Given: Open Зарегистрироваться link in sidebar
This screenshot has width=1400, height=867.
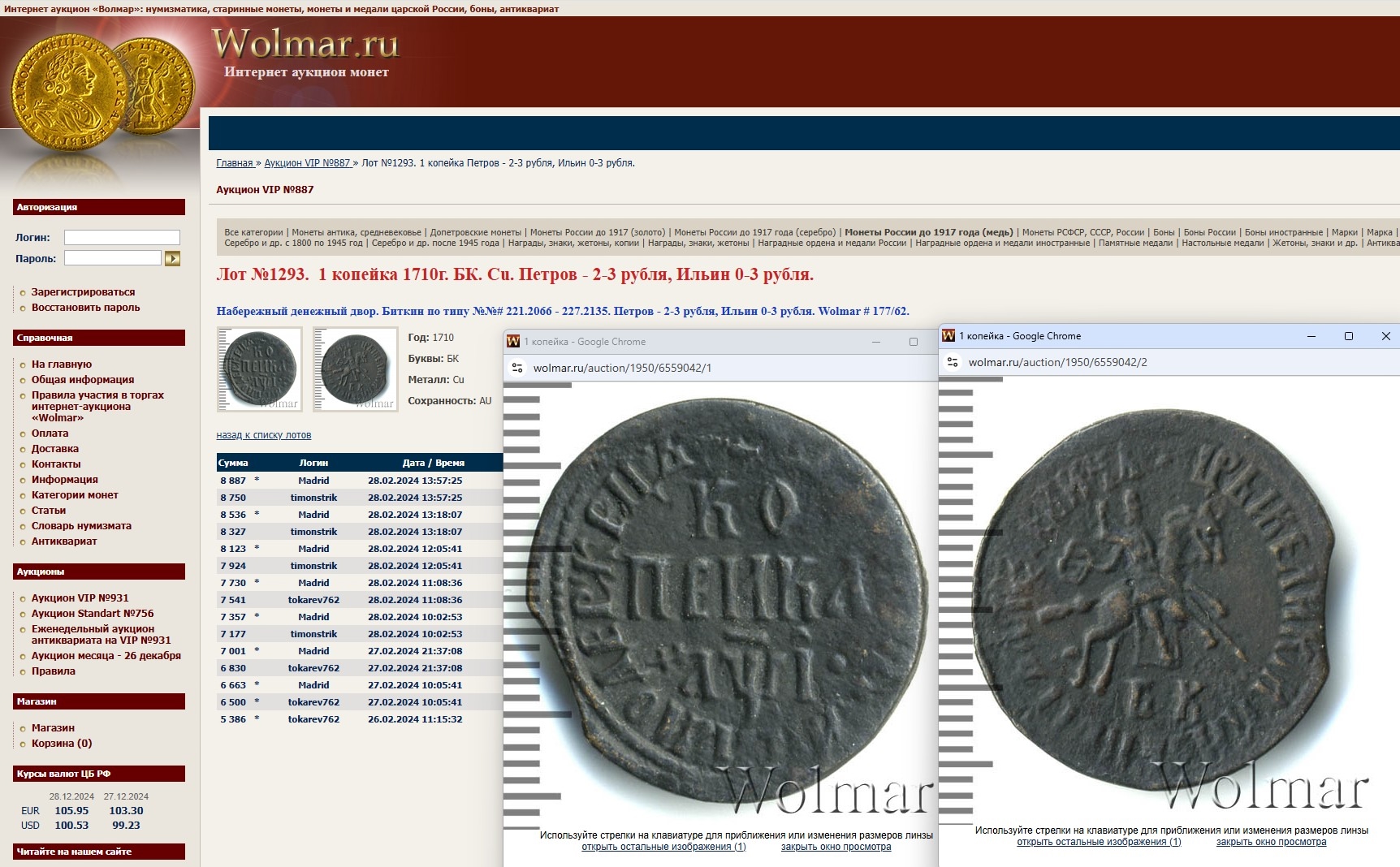Looking at the screenshot, I should (83, 292).
